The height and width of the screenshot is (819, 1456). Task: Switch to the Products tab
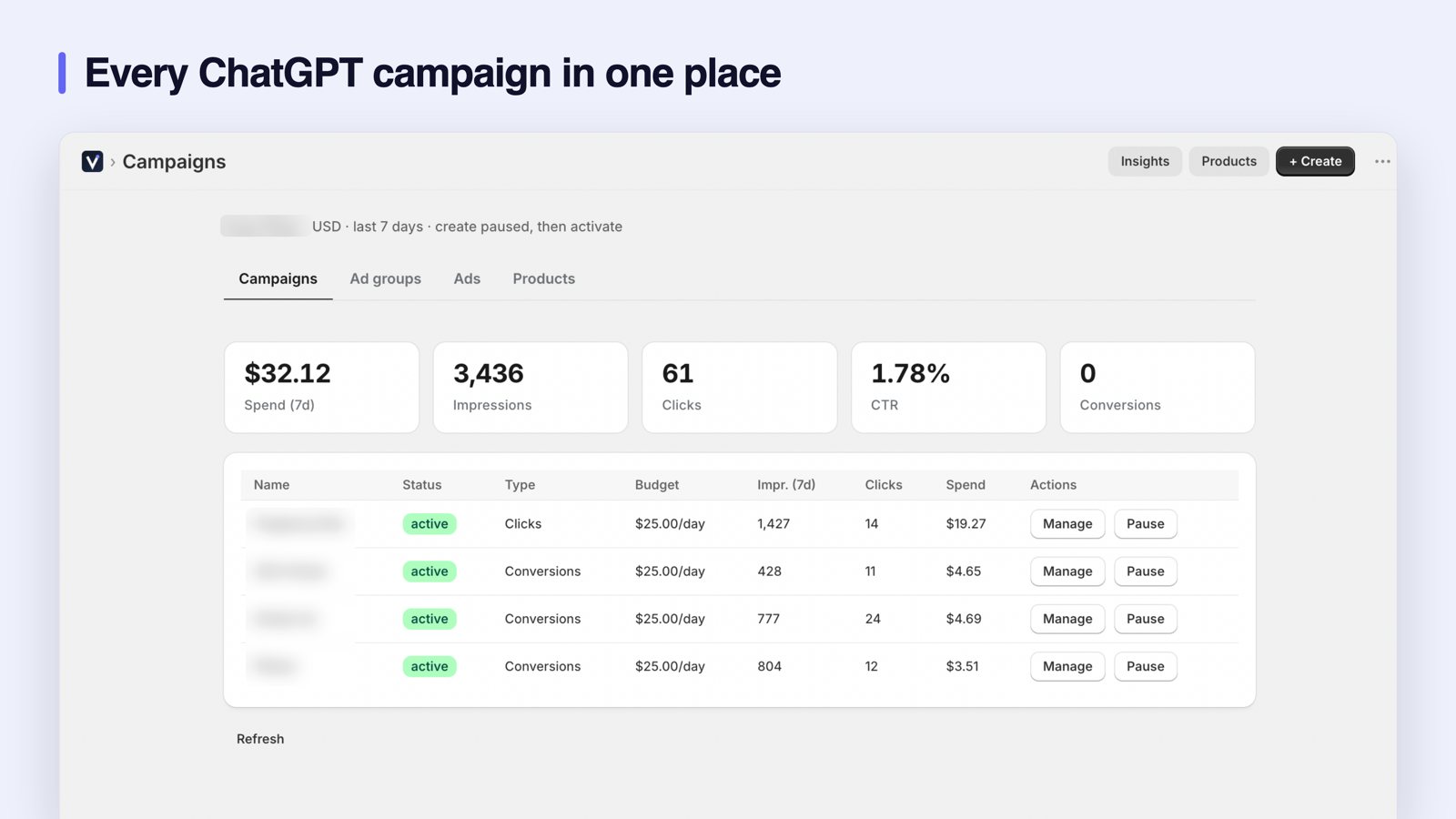pos(543,278)
